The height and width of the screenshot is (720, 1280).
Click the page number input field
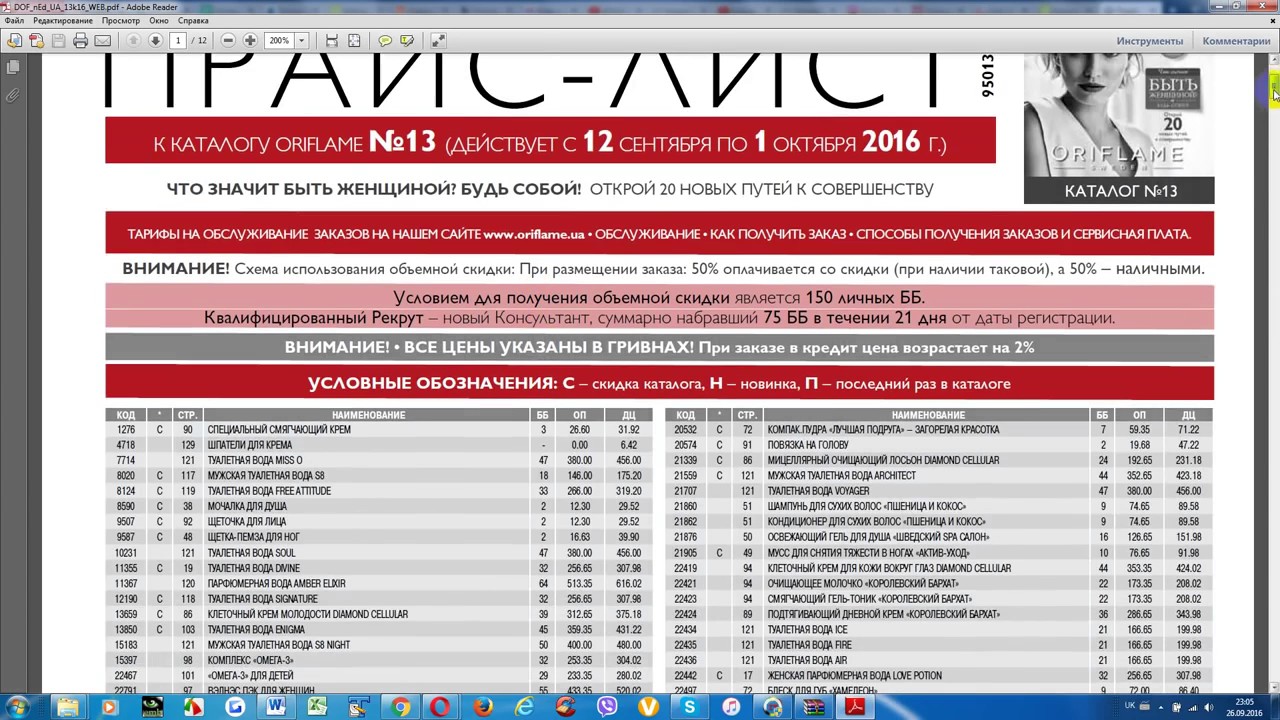tap(178, 41)
